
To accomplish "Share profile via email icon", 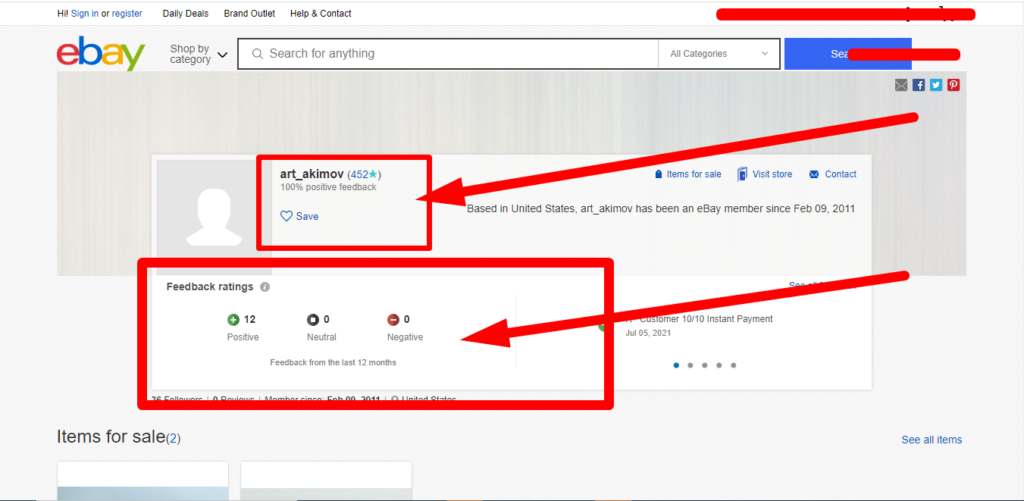I will 902,85.
